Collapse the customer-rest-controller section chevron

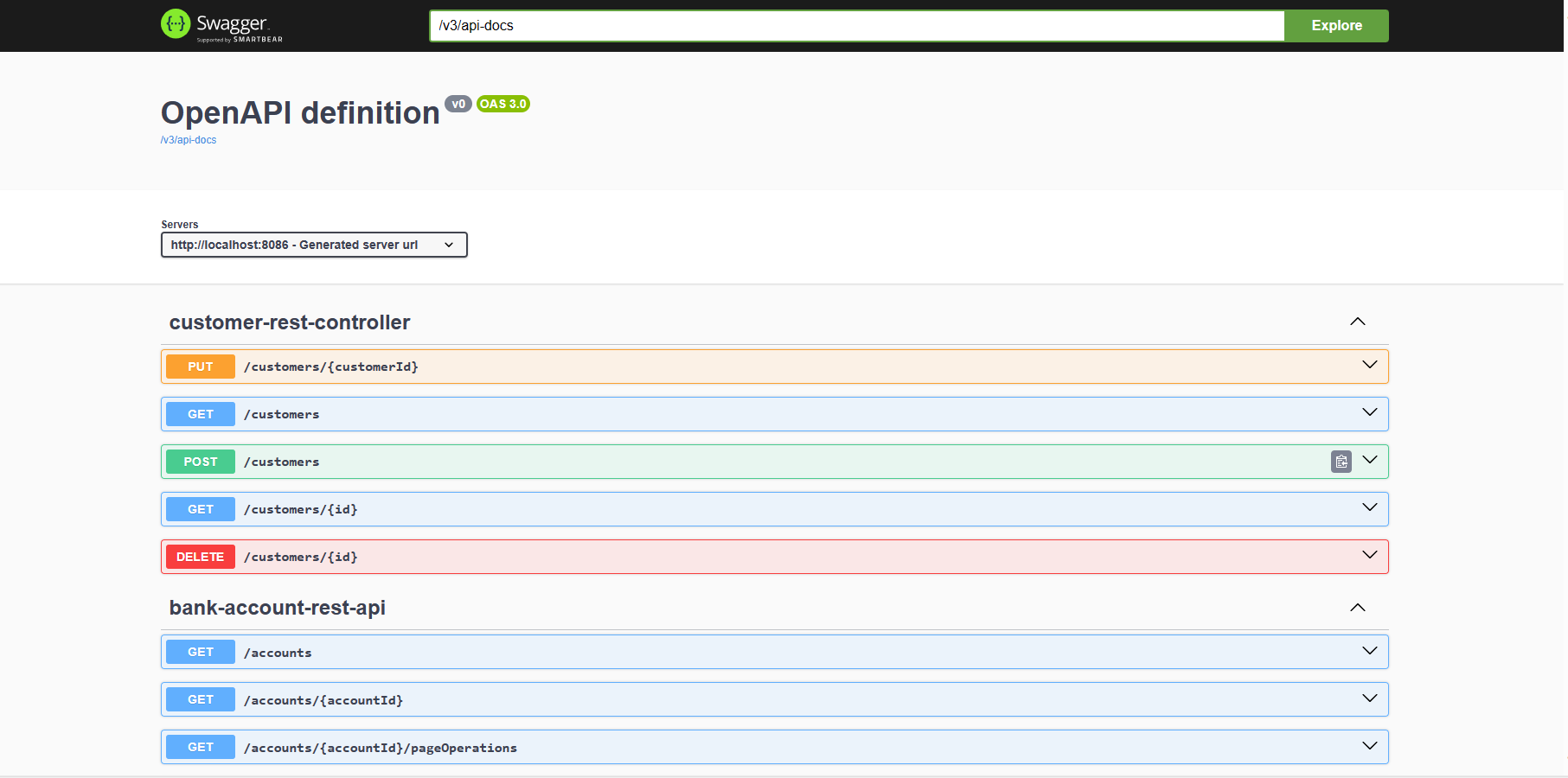tap(1358, 322)
